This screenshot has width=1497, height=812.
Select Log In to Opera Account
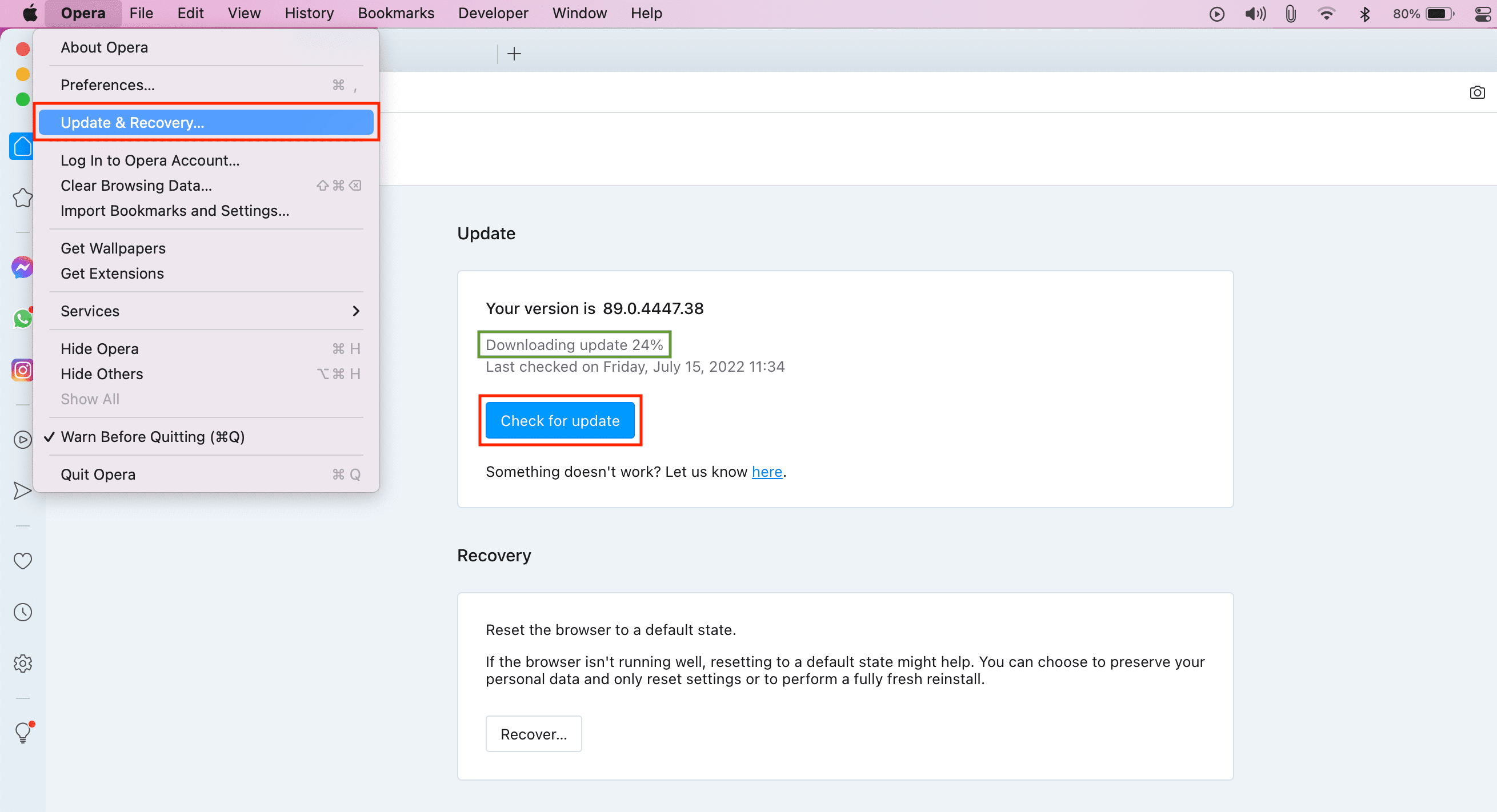click(206, 160)
